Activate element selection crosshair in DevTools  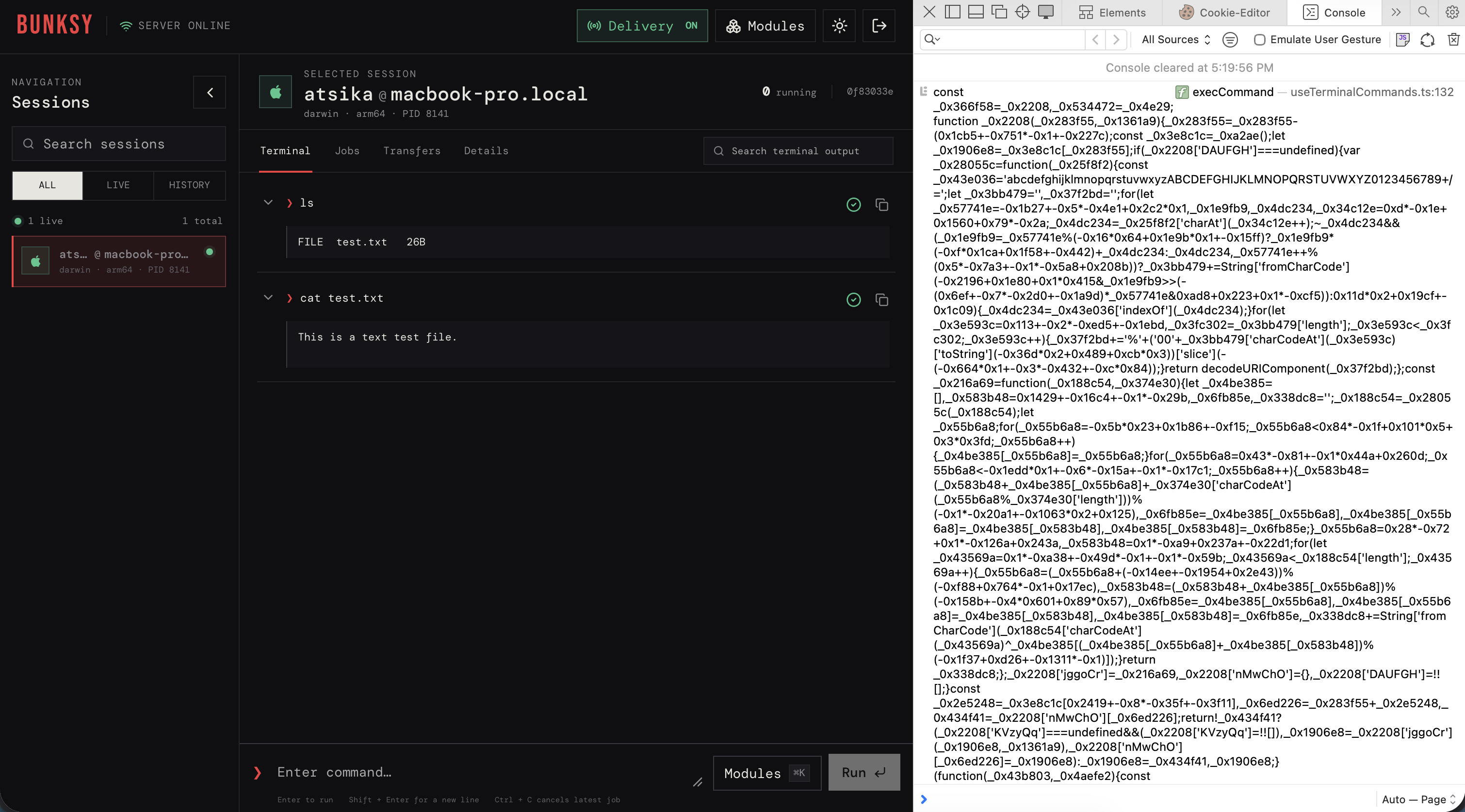click(1022, 12)
